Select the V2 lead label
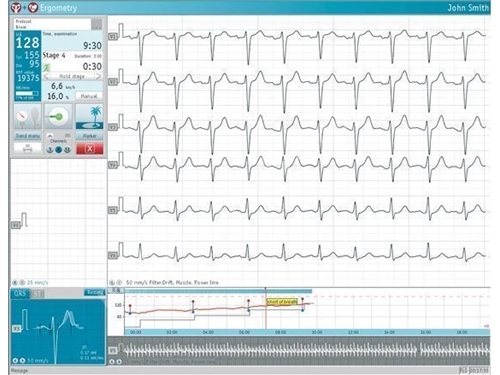The image size is (500, 375). click(x=113, y=82)
